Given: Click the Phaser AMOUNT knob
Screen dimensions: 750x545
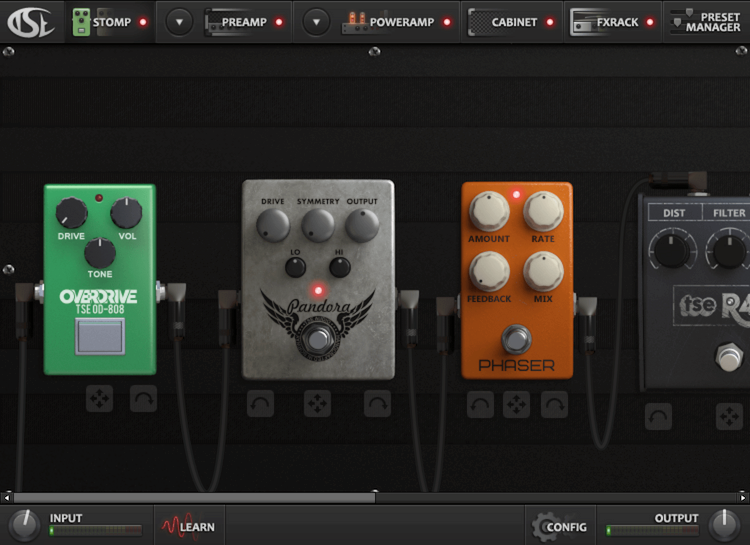Looking at the screenshot, I should 489,211.
